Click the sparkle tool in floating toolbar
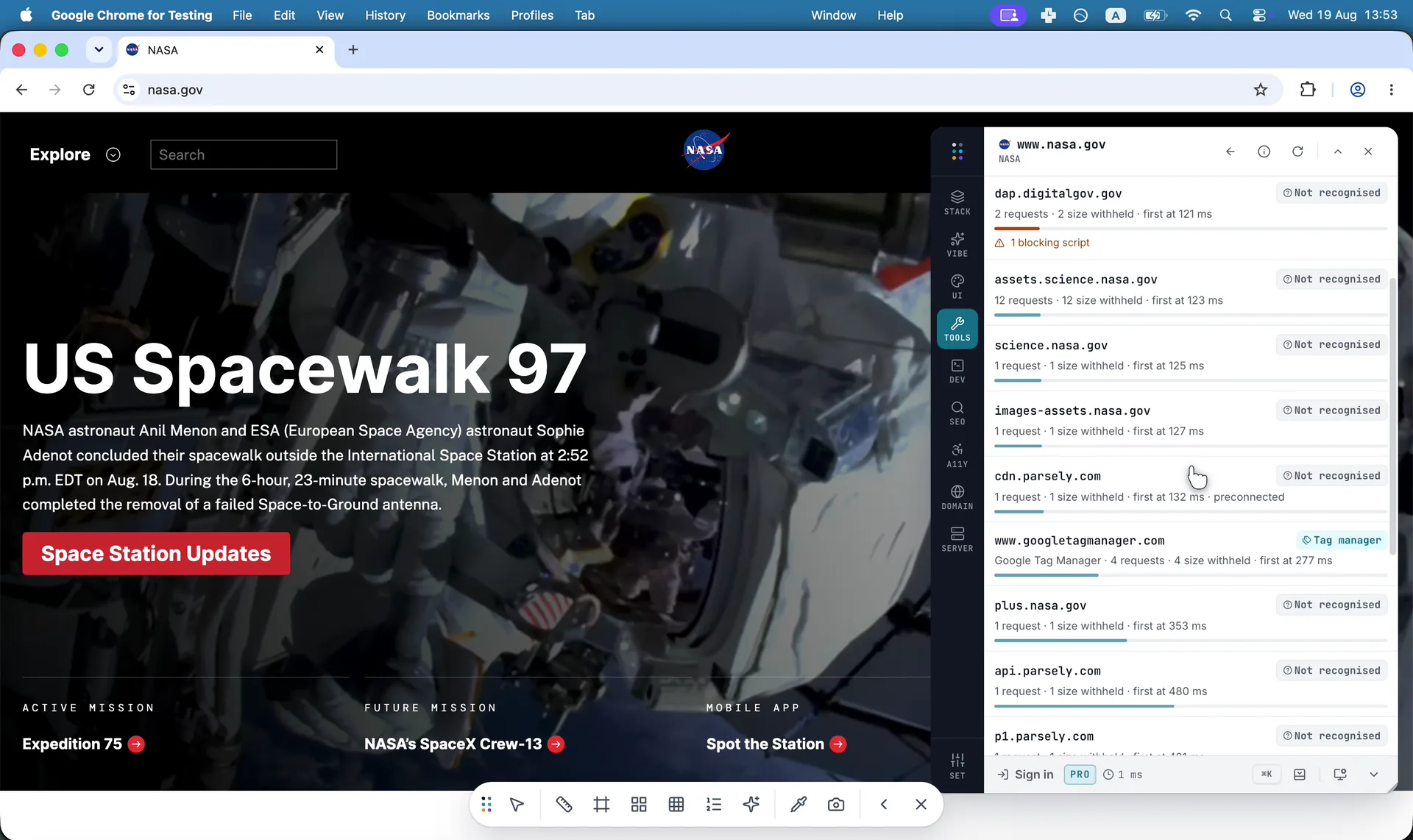The image size is (1413, 840). point(751,805)
